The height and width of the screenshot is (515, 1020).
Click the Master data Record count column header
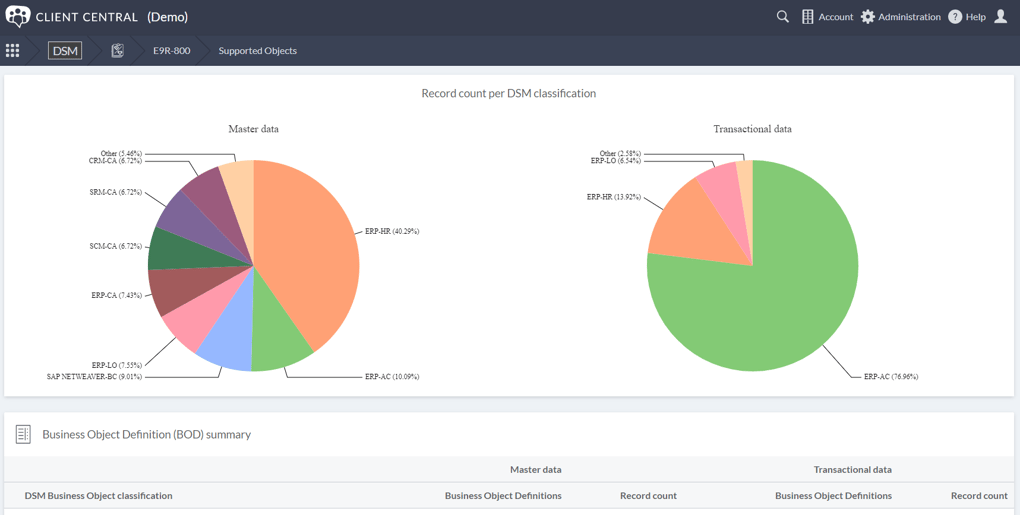tap(648, 495)
